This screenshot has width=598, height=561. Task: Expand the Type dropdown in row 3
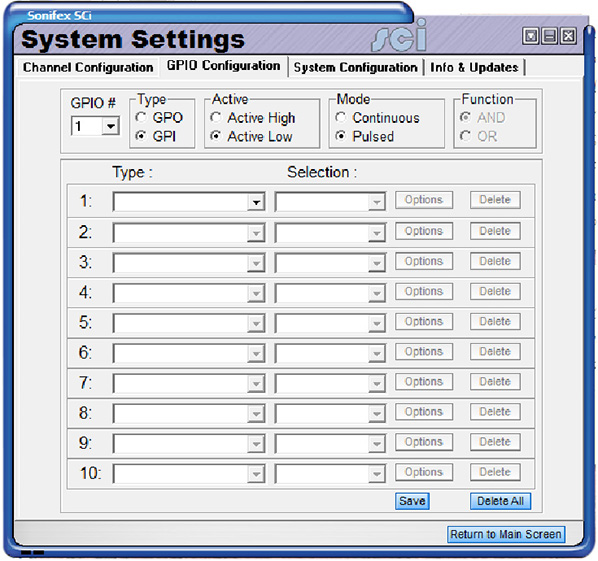tap(256, 263)
